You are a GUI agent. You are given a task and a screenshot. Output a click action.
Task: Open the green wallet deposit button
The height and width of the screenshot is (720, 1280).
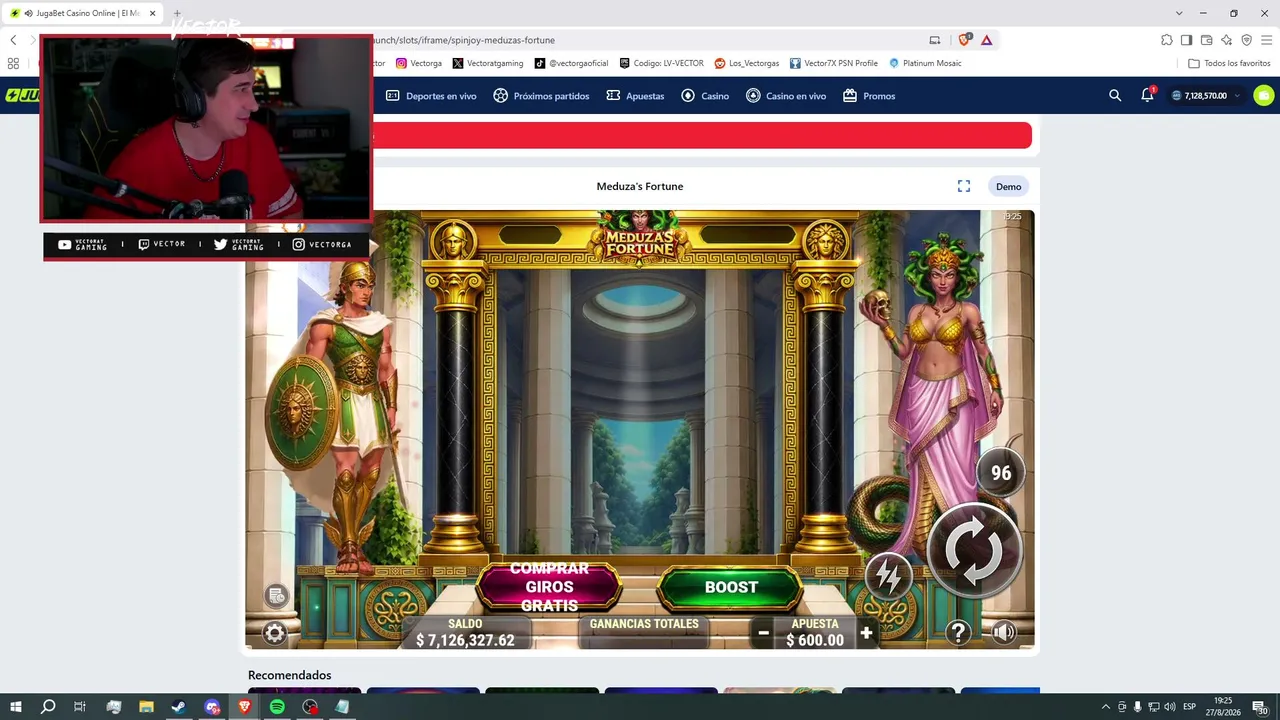click(1264, 96)
